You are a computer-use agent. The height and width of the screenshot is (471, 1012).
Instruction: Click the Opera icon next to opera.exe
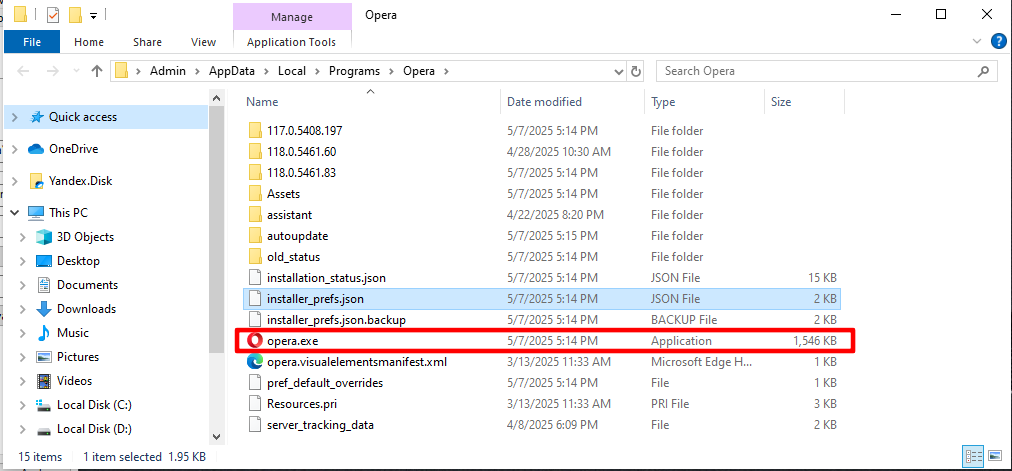[x=255, y=341]
